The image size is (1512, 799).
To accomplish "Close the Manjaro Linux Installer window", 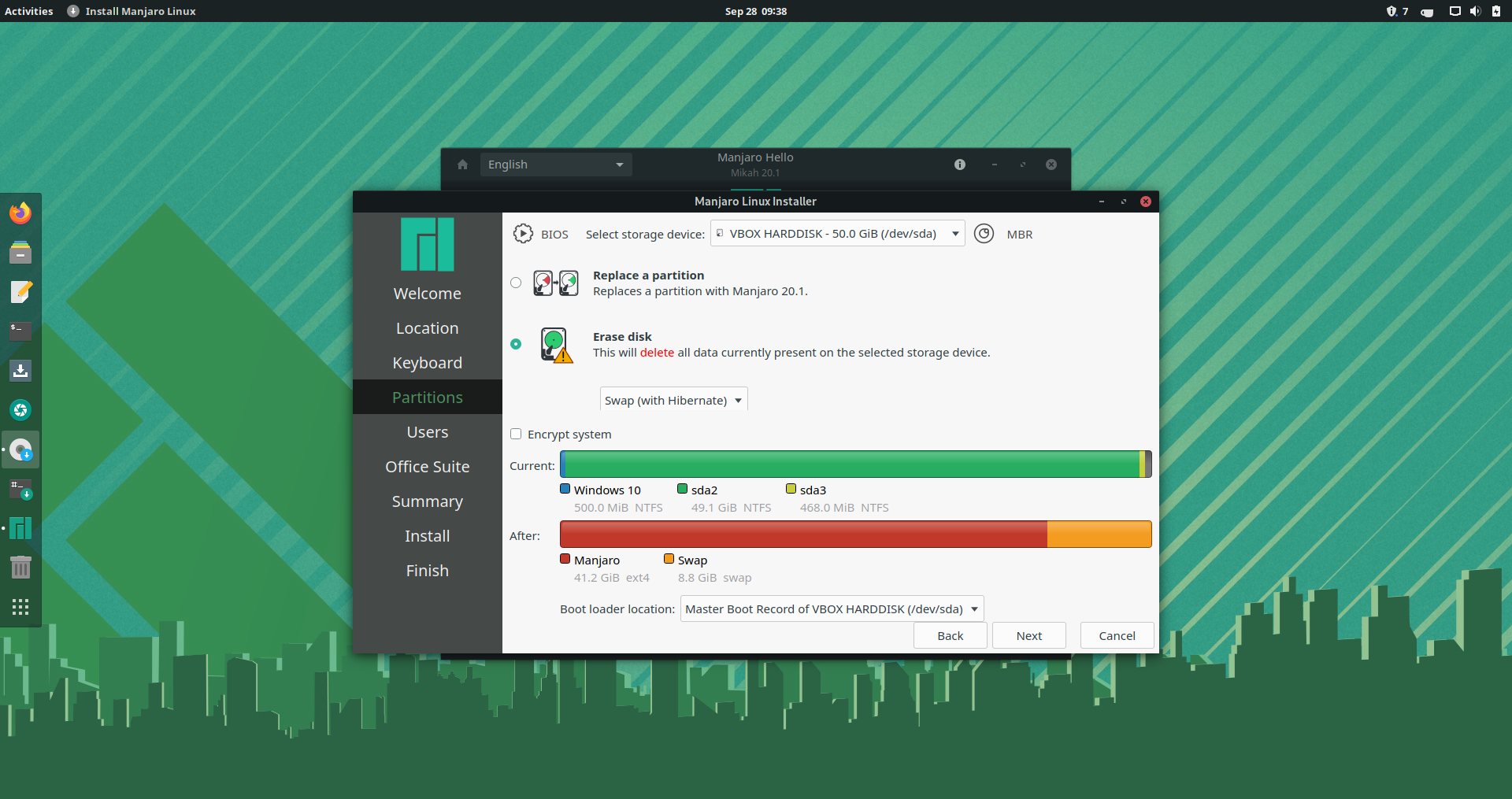I will pyautogui.click(x=1146, y=202).
